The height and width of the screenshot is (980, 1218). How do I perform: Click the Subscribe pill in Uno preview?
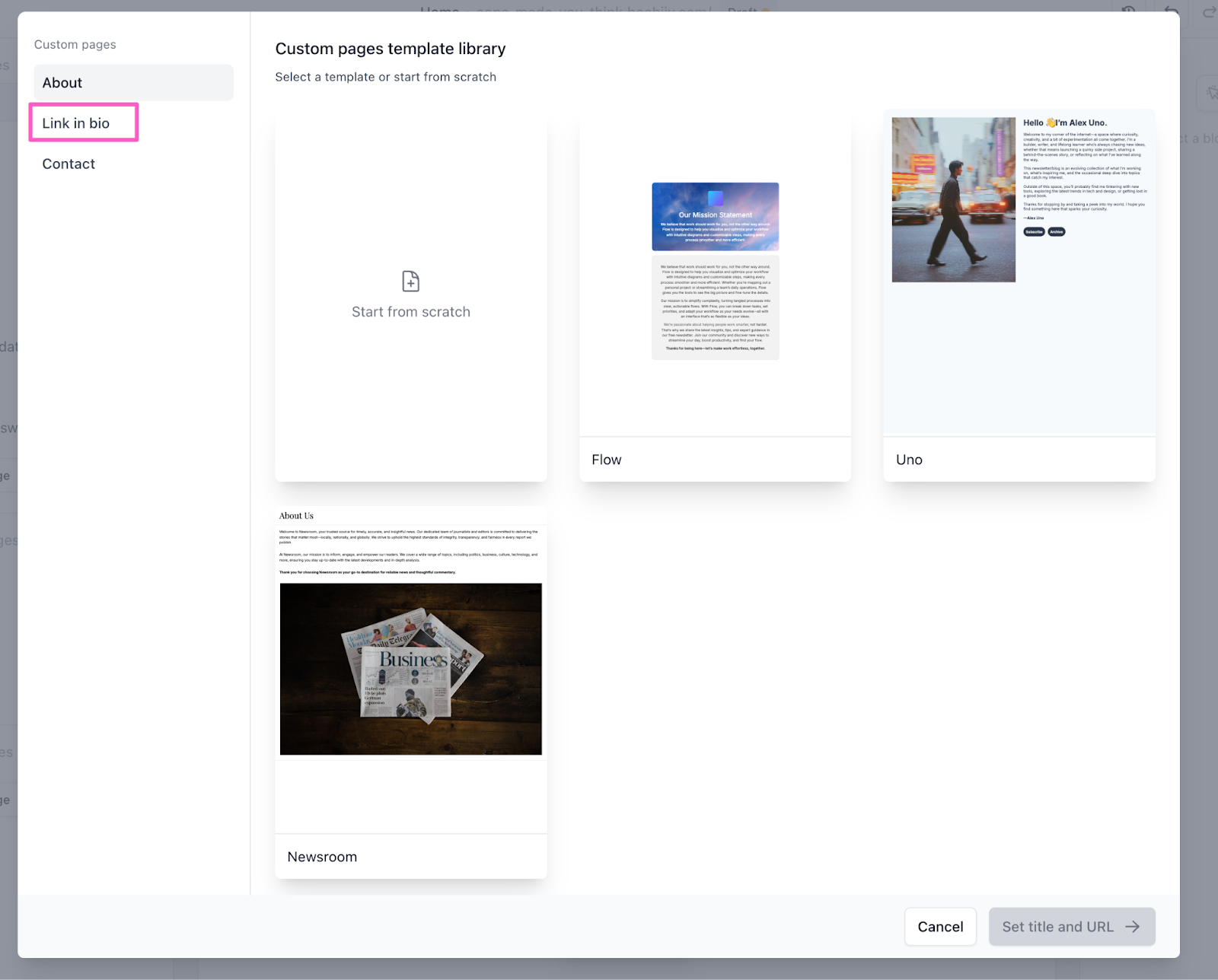click(1034, 232)
